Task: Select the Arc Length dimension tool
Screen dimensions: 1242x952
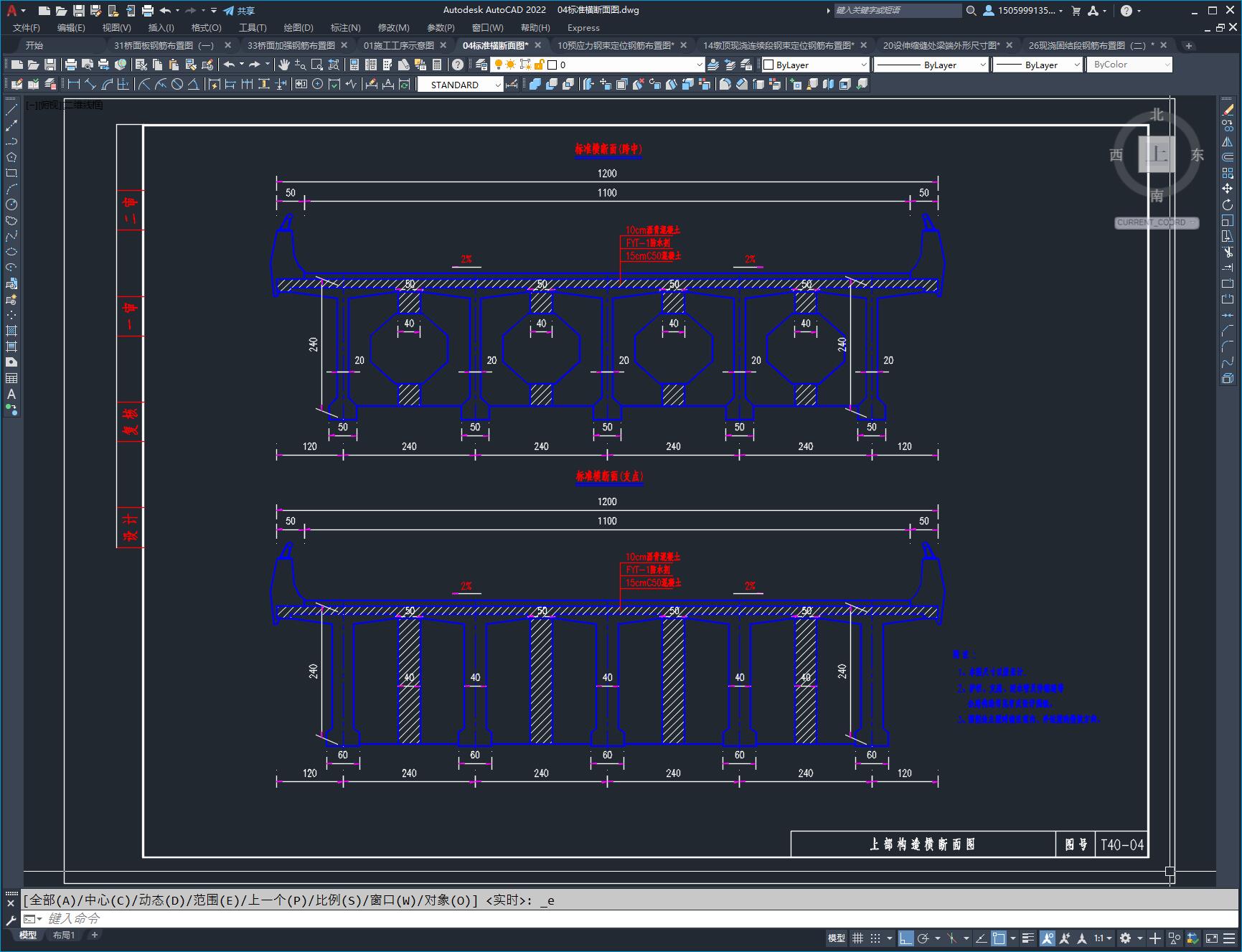Action: click(x=107, y=84)
